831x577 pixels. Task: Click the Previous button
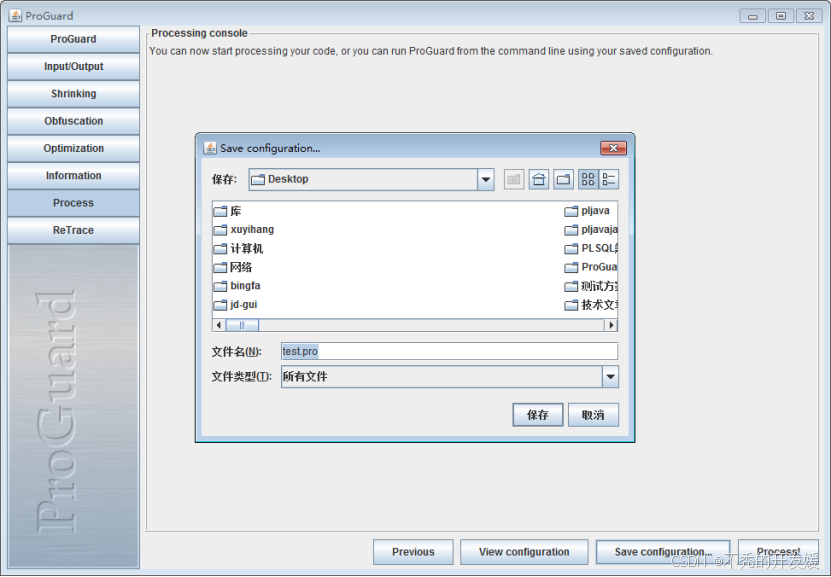(x=413, y=552)
